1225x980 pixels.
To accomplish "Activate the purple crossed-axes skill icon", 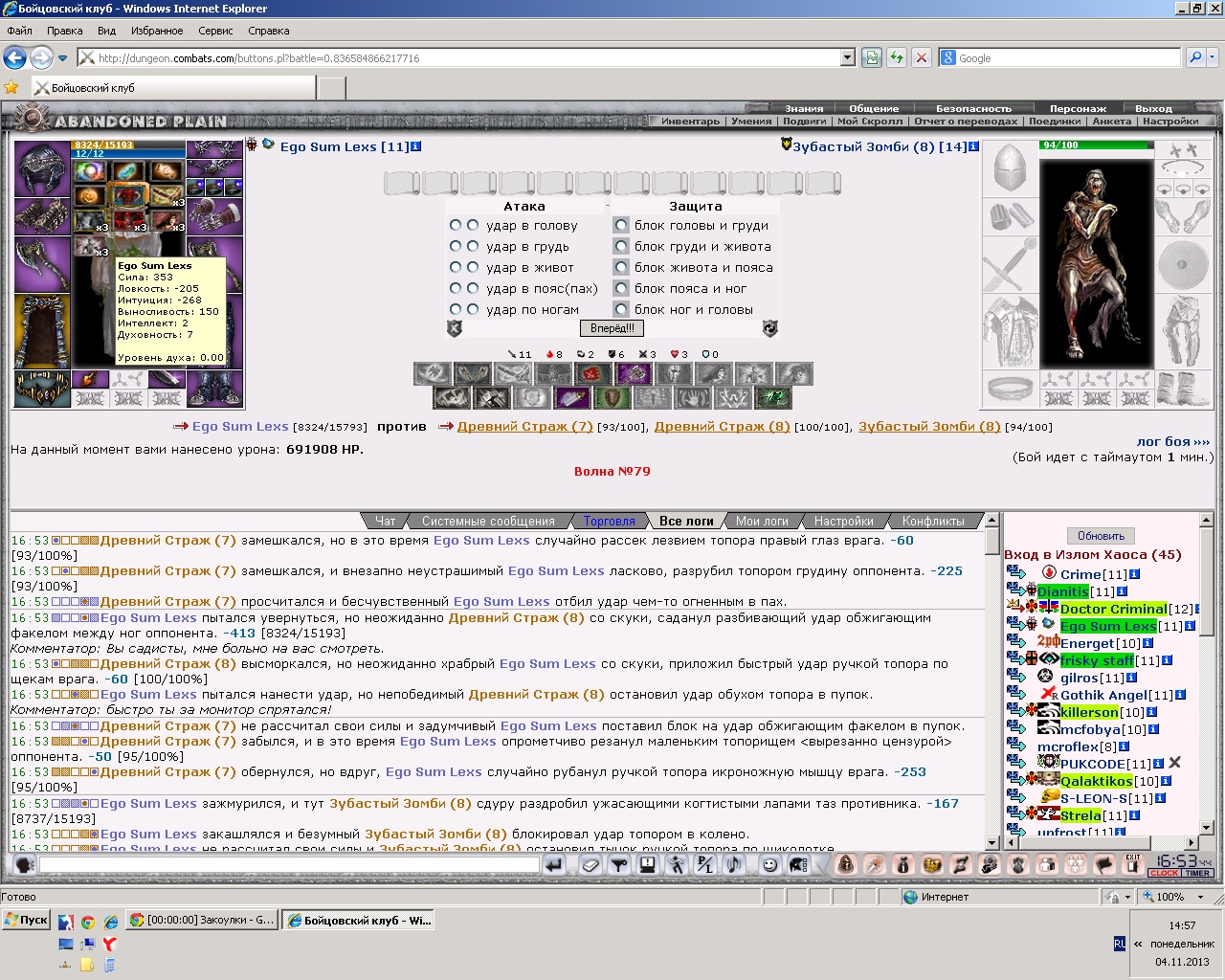I will [634, 374].
